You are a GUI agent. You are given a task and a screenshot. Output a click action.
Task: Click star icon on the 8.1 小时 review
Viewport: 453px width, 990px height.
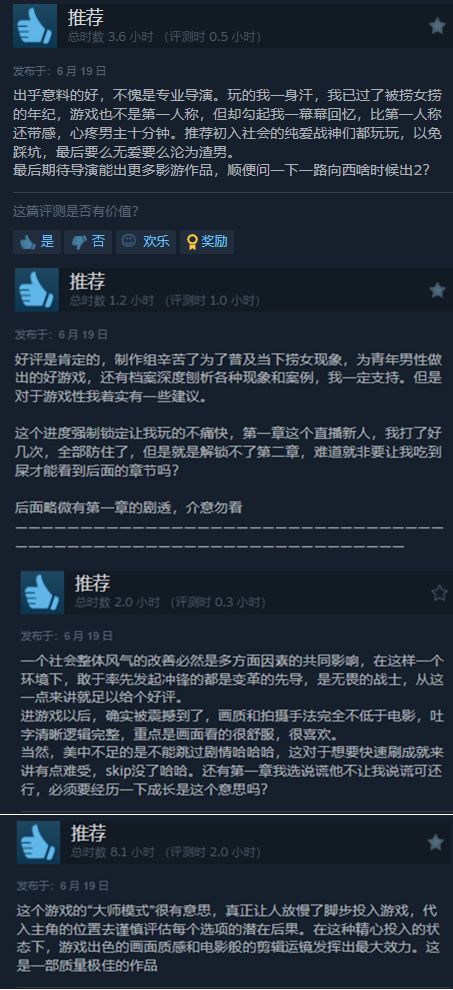click(436, 842)
